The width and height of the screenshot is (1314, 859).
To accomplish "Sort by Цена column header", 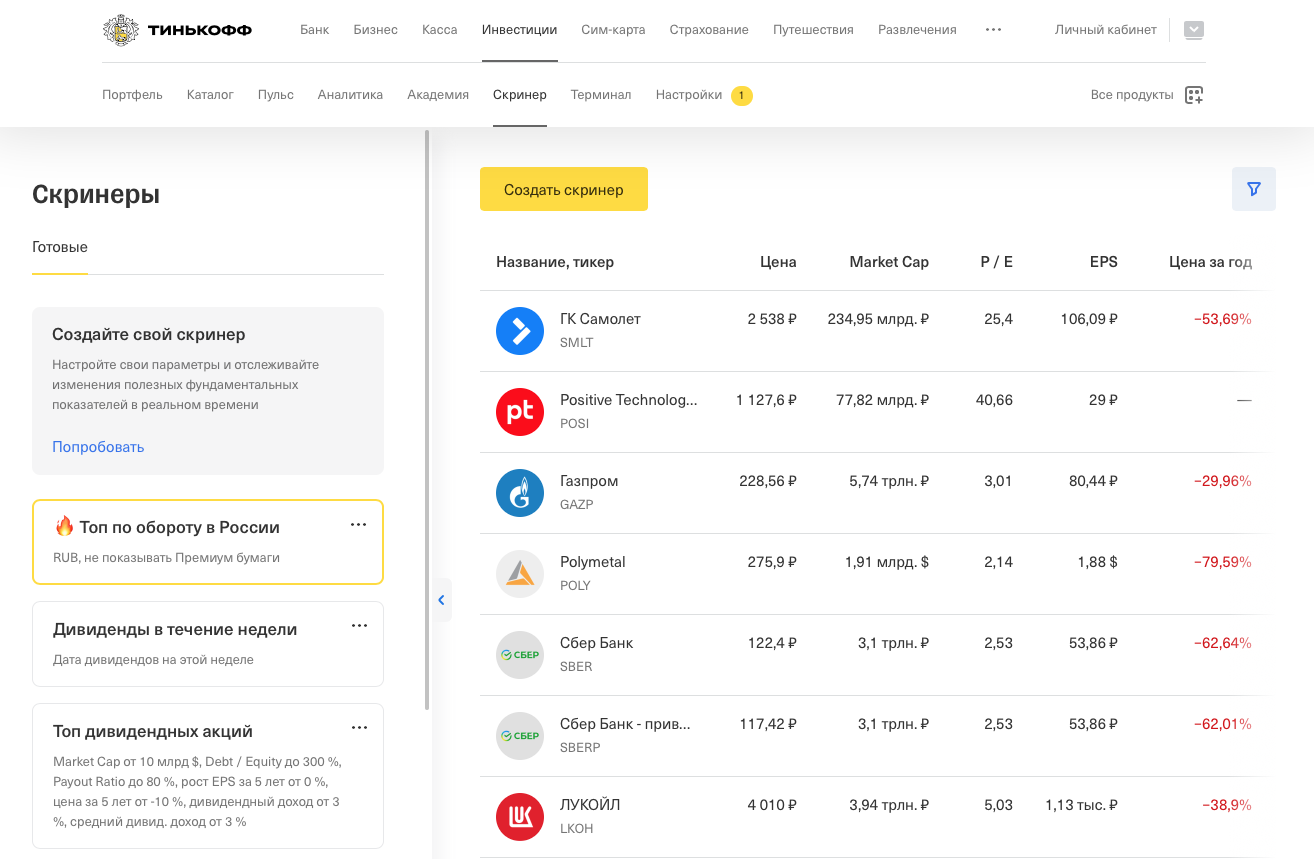I will pos(778,262).
